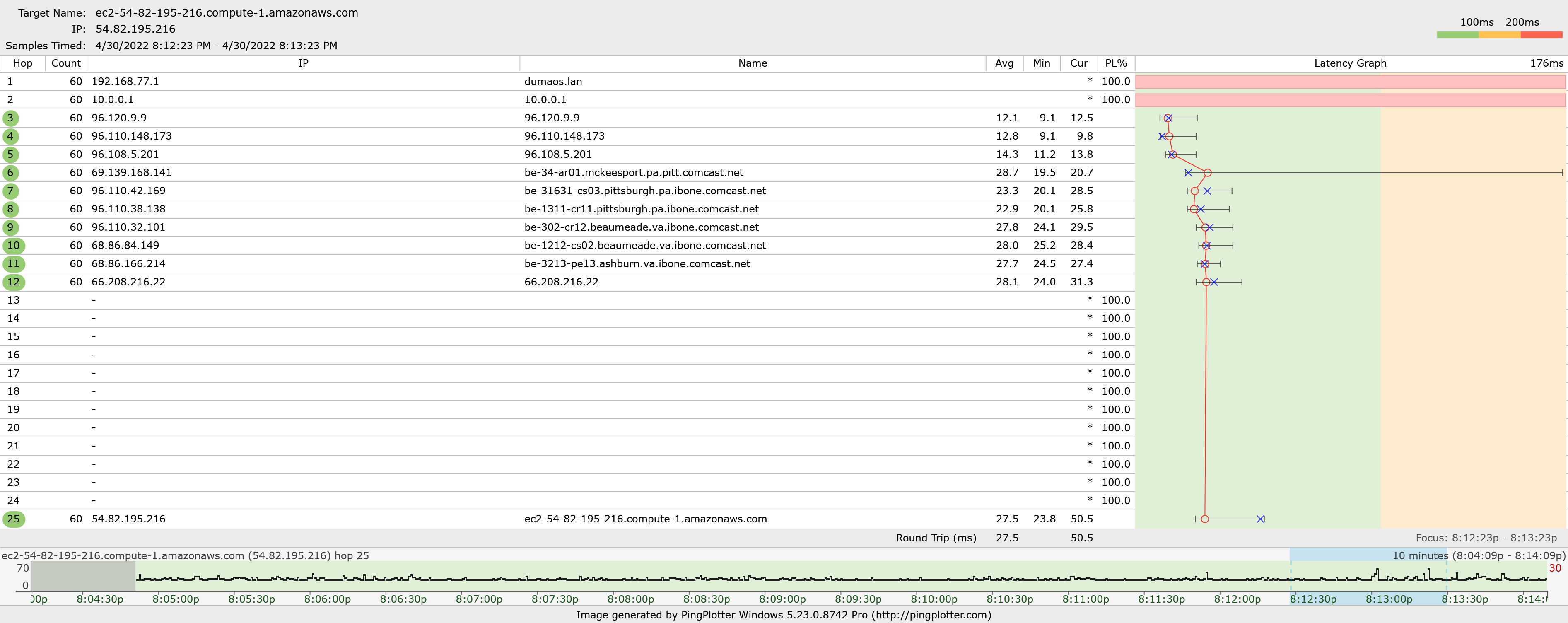Viewport: 1568px width, 623px height.
Task: Select the dumaos.lan hop 1 row
Action: coord(566,82)
